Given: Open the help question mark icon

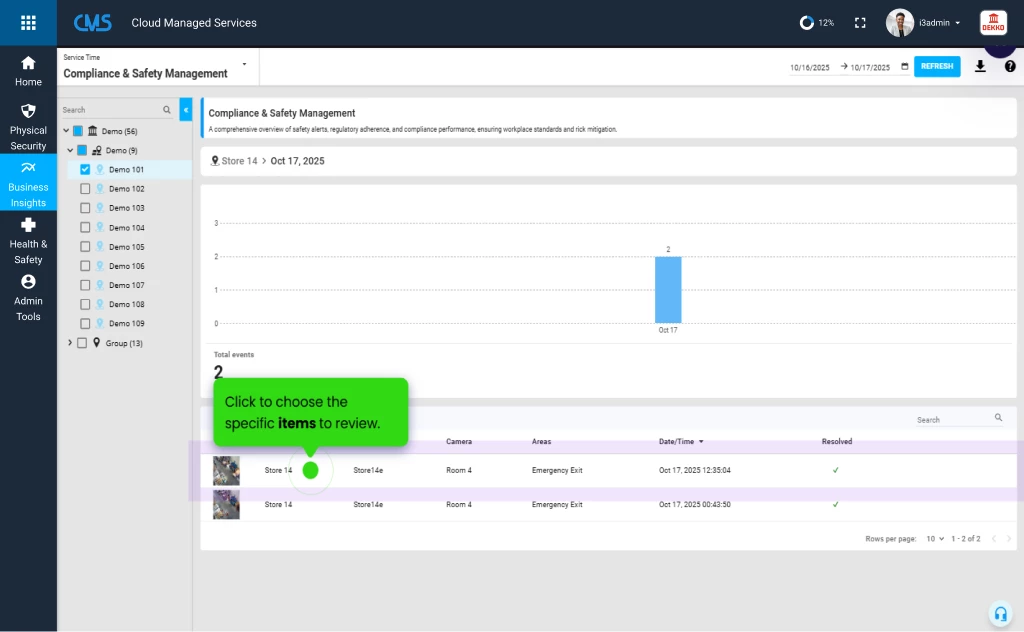Looking at the screenshot, I should click(1009, 66).
